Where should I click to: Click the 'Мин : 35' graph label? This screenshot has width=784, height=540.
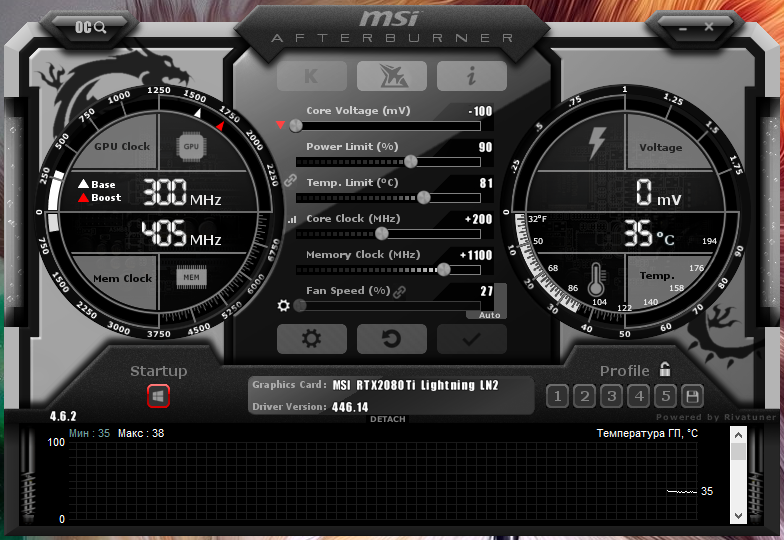point(90,433)
